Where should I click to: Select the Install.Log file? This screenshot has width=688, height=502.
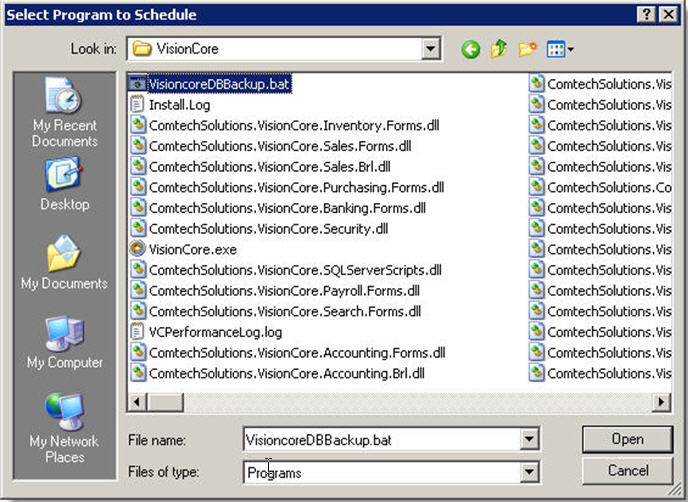click(170, 104)
